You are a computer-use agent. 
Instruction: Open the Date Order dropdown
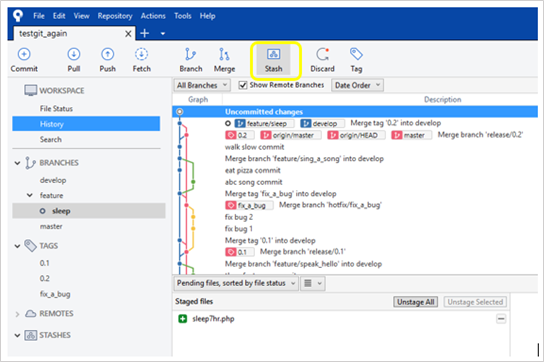[357, 85]
